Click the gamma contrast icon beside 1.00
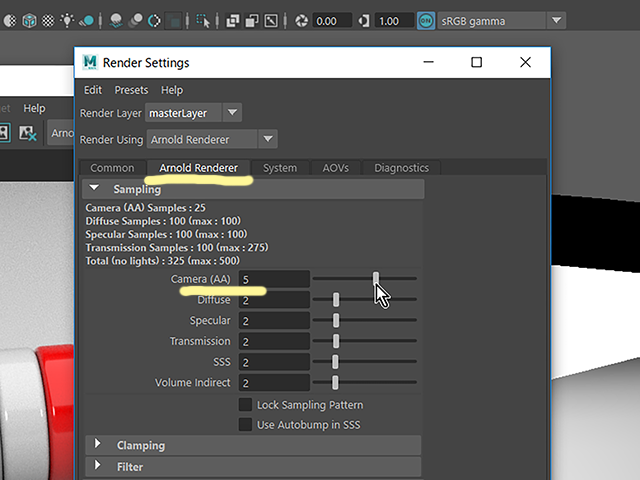 [364, 20]
